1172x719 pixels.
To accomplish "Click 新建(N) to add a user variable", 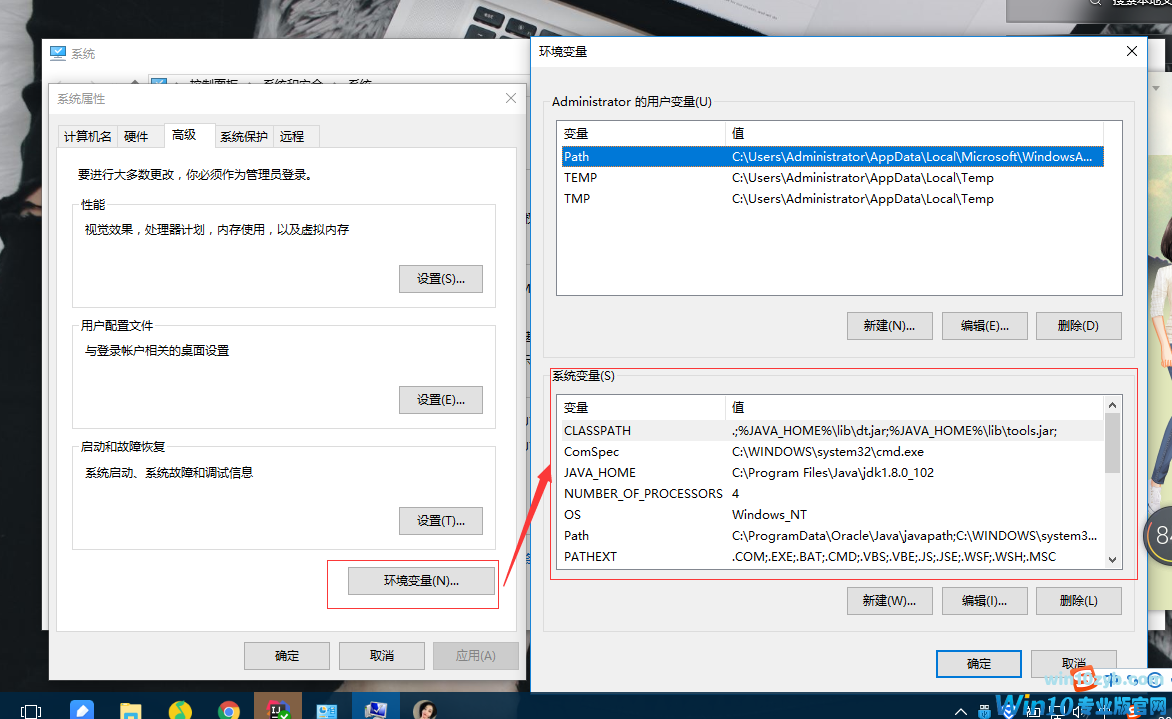I will click(x=889, y=325).
